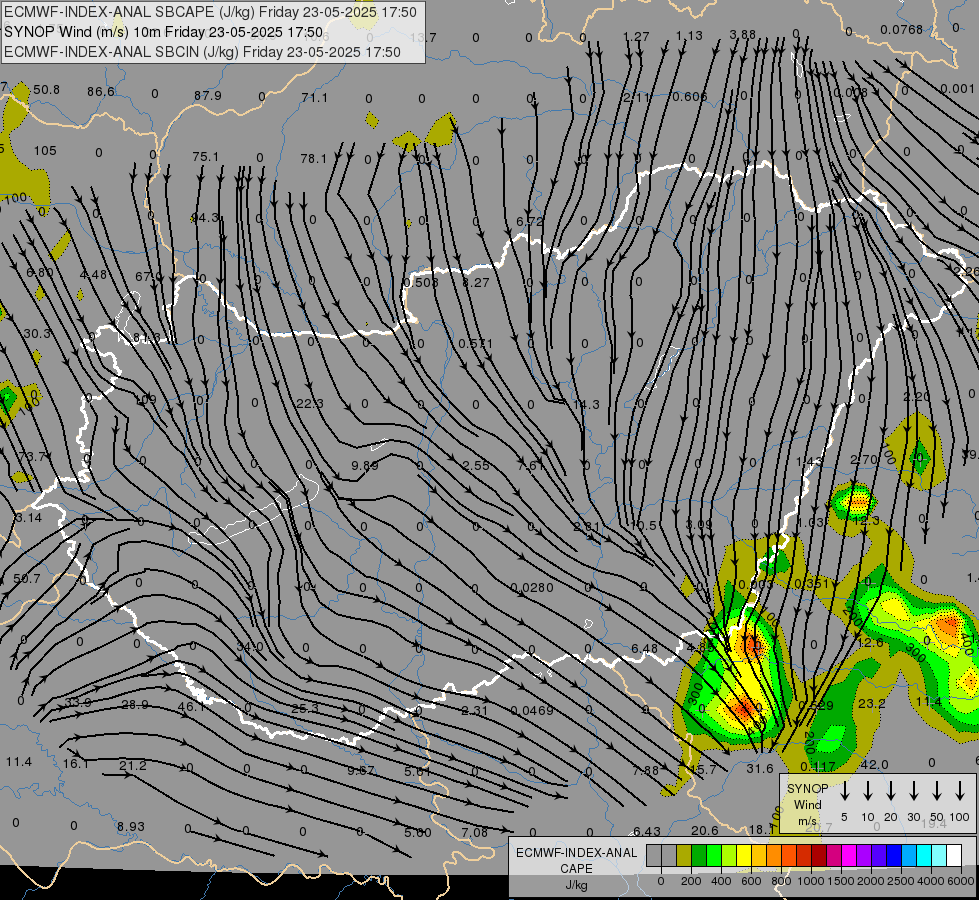The height and width of the screenshot is (900, 979).
Task: Pick the deep blue CAPE legend swatch
Action: click(893, 856)
